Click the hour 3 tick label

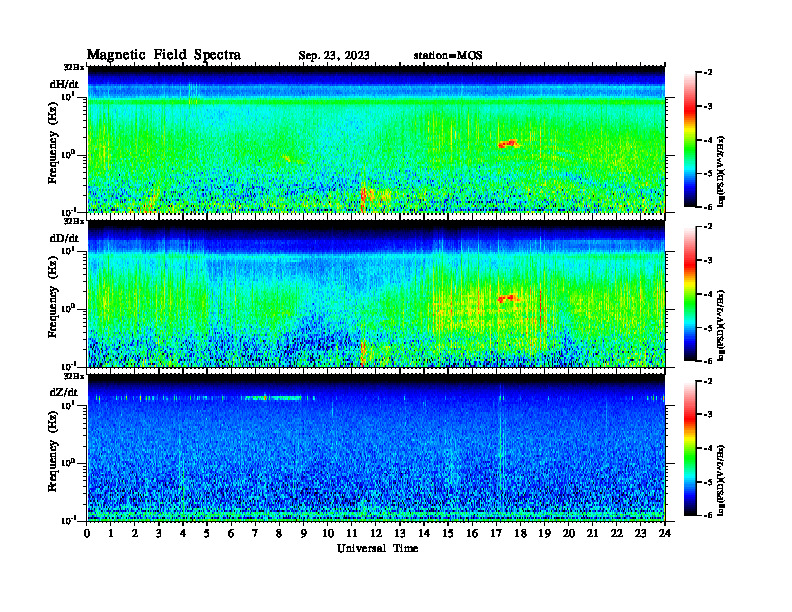click(159, 533)
